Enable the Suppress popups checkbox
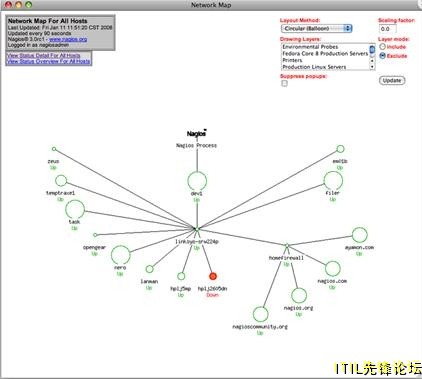 [x=284, y=84]
